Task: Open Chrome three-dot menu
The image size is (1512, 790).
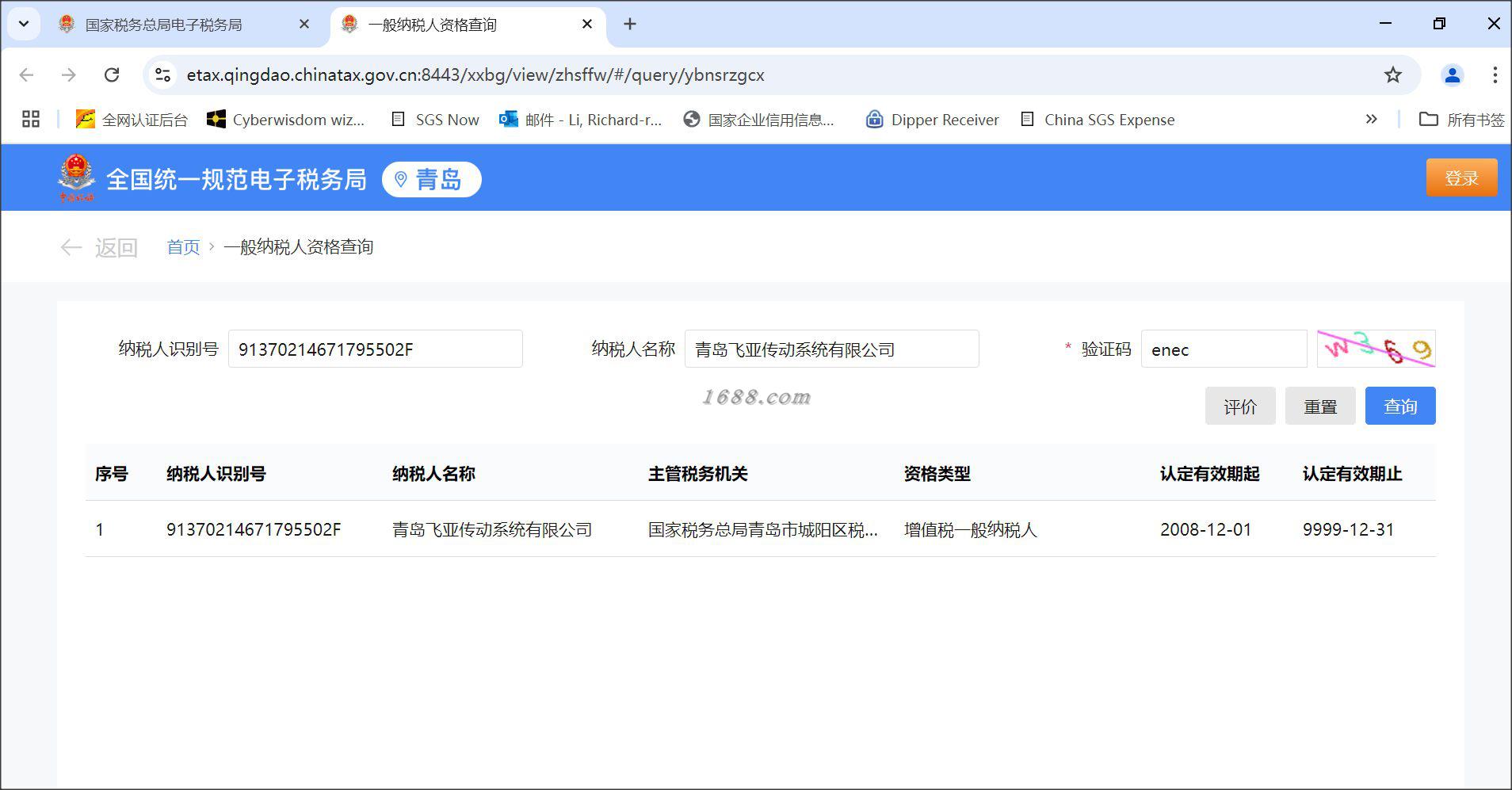Action: (1495, 74)
